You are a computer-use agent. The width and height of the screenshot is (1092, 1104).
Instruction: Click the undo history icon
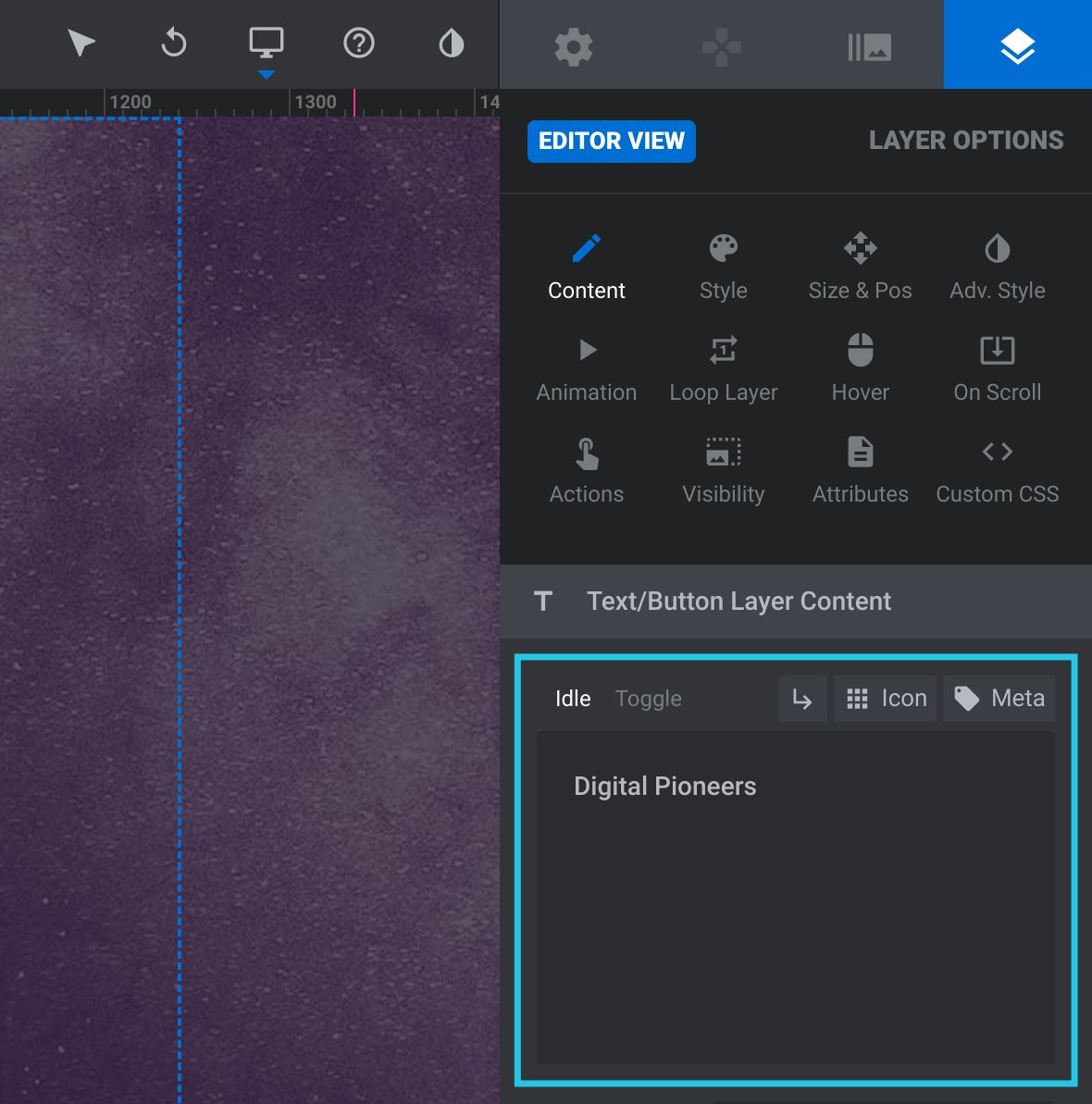[173, 43]
